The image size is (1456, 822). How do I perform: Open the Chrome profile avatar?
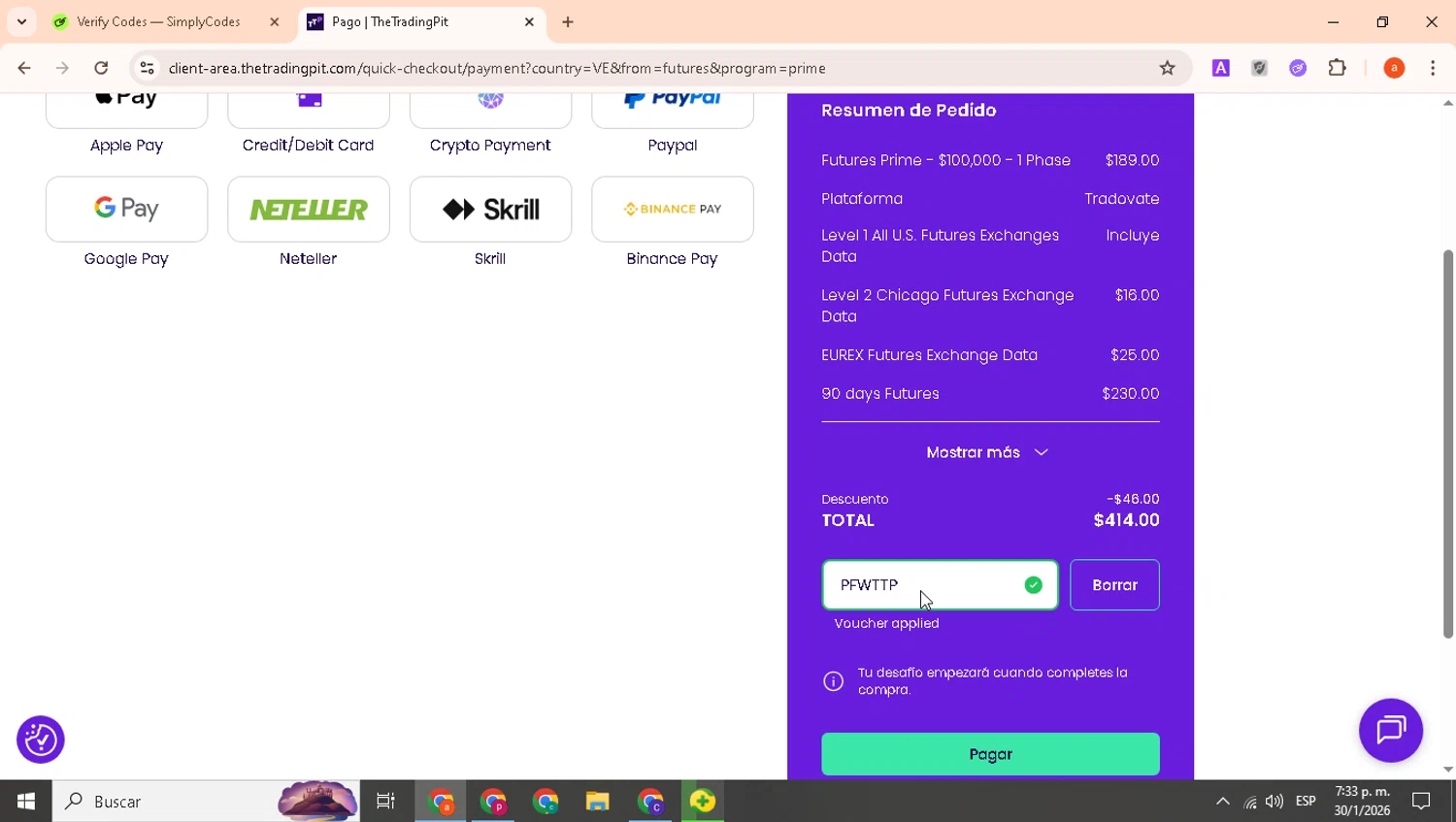point(1394,68)
